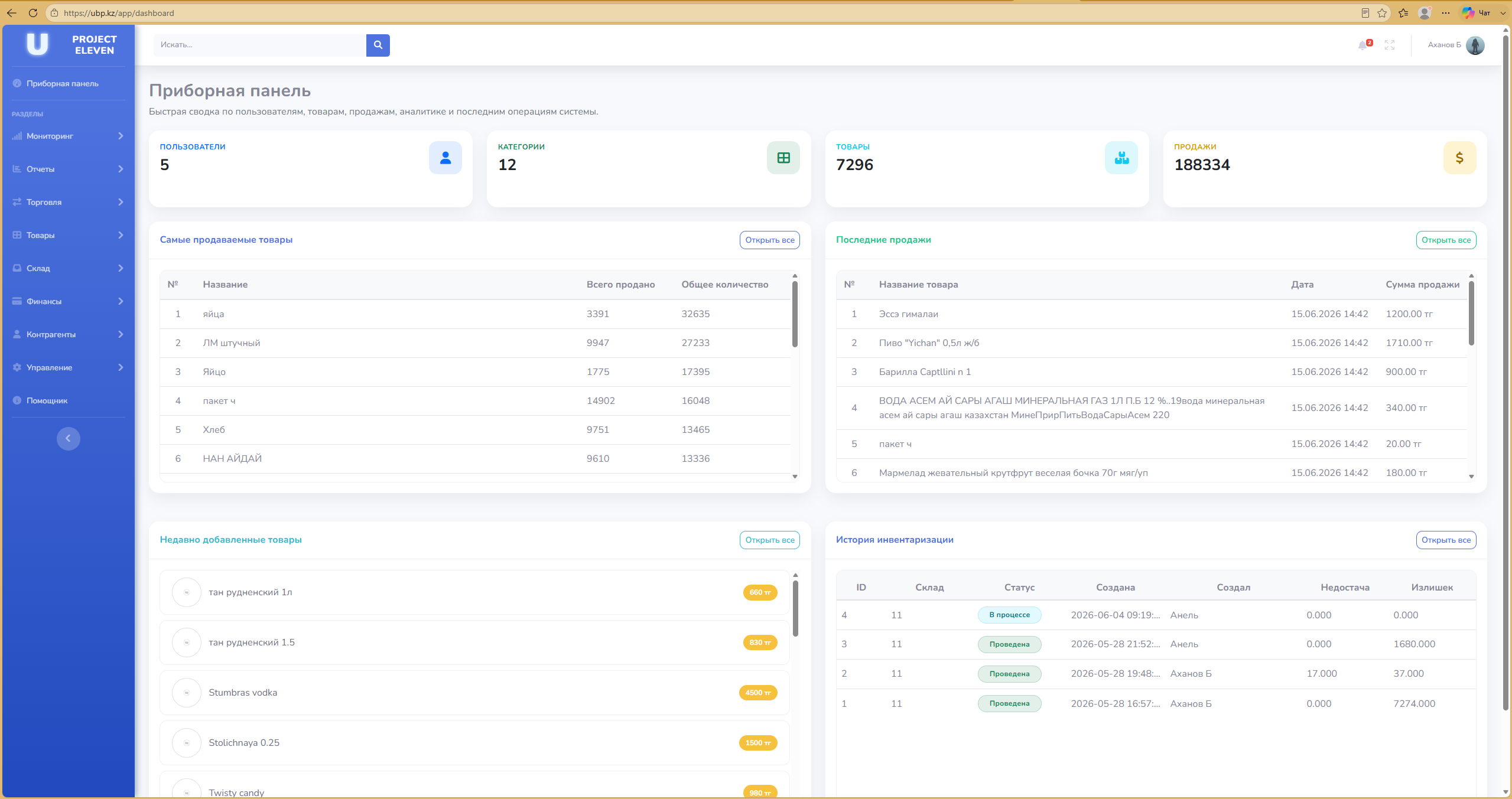Viewport: 1512px width, 799px height.
Task: Select the Финансы menu label
Action: [x=44, y=301]
